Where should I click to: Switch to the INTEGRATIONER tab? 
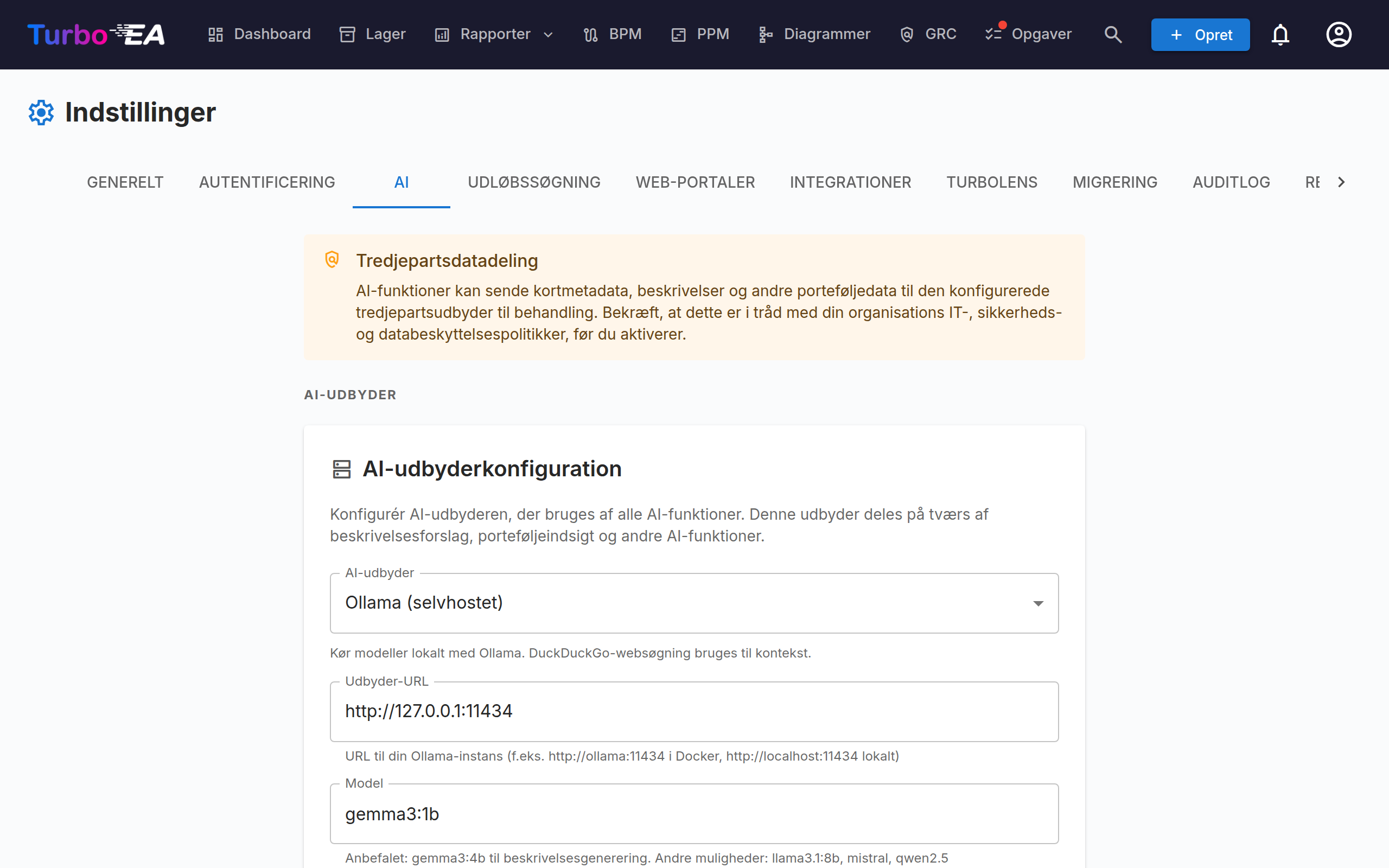click(850, 182)
